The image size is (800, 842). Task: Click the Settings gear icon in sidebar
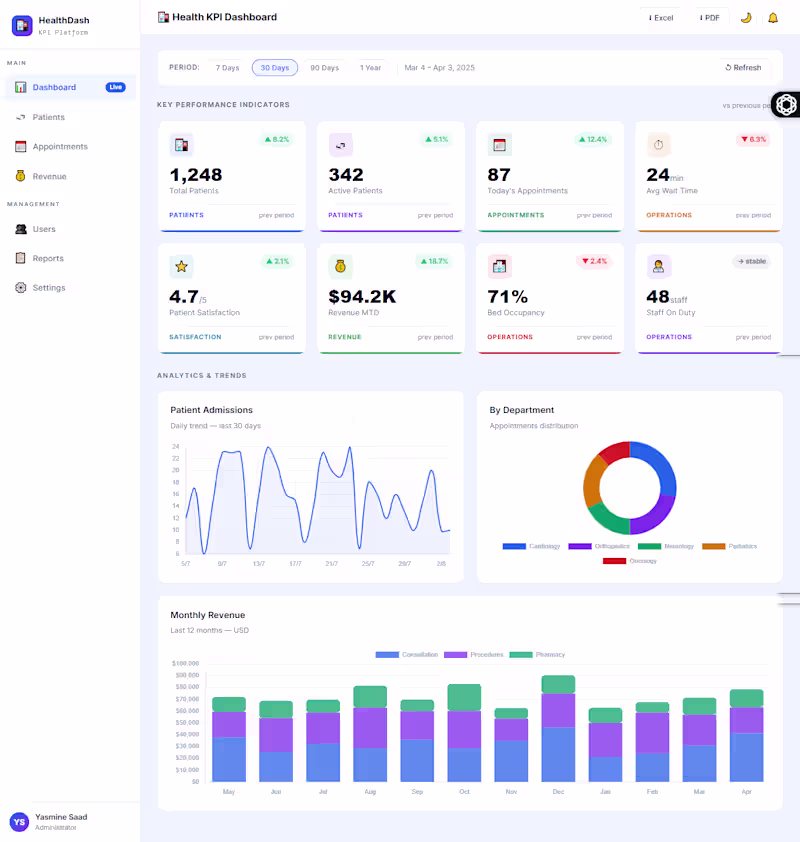click(20, 288)
